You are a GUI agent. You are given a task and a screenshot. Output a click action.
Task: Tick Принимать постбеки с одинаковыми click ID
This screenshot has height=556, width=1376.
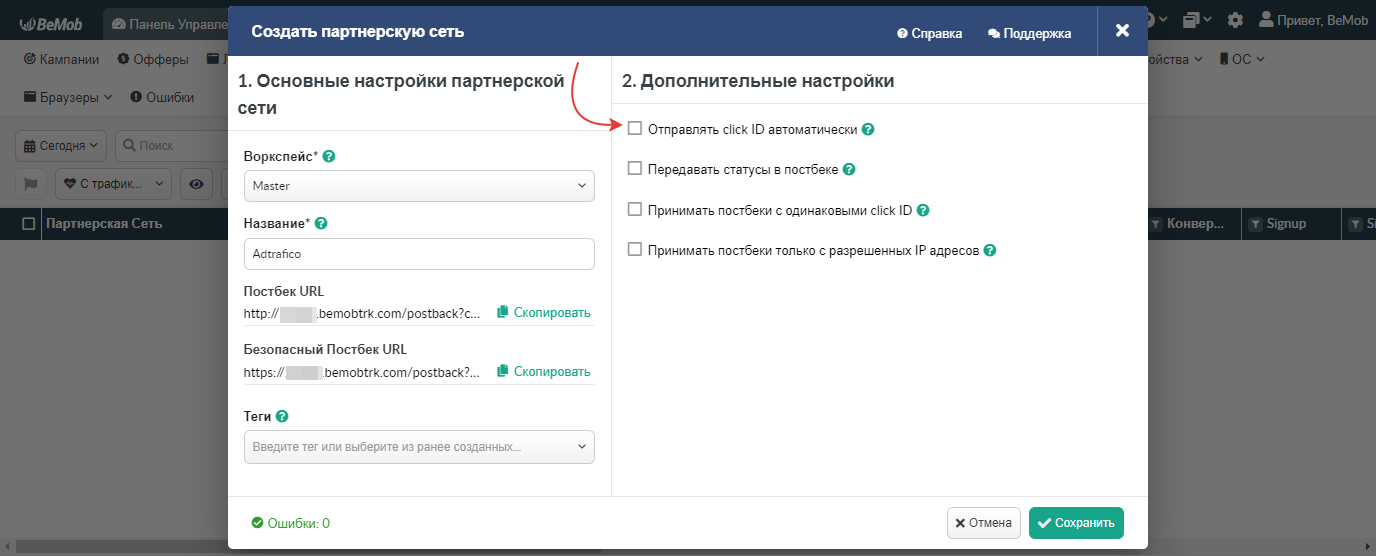634,210
